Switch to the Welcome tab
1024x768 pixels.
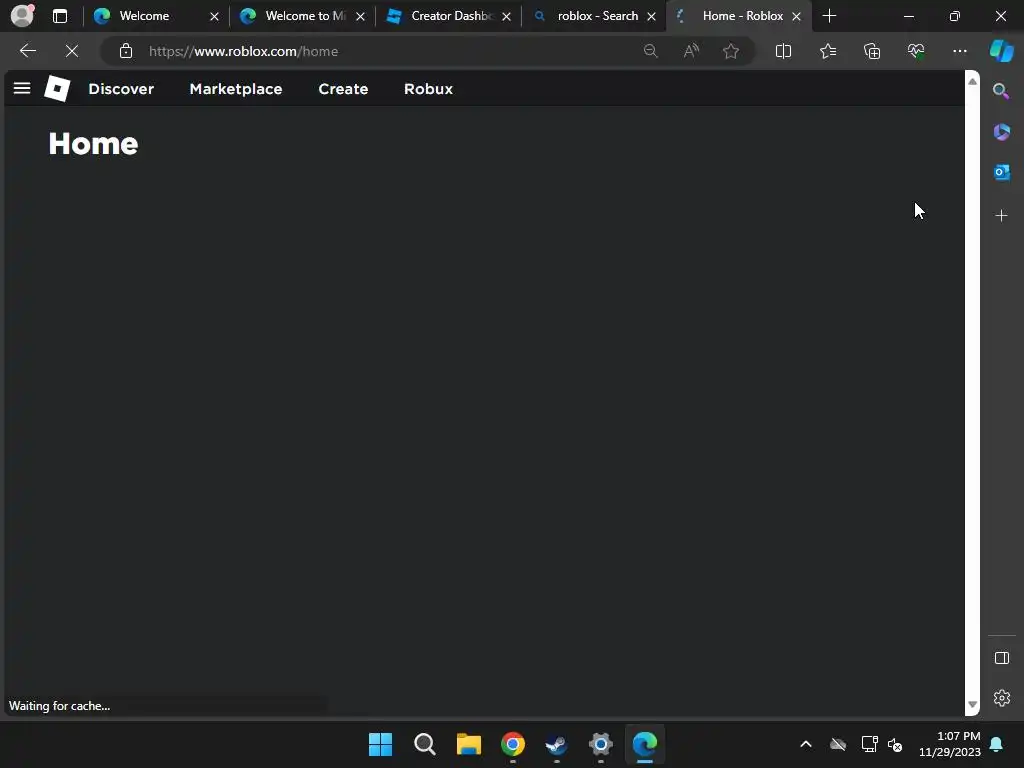pyautogui.click(x=144, y=16)
